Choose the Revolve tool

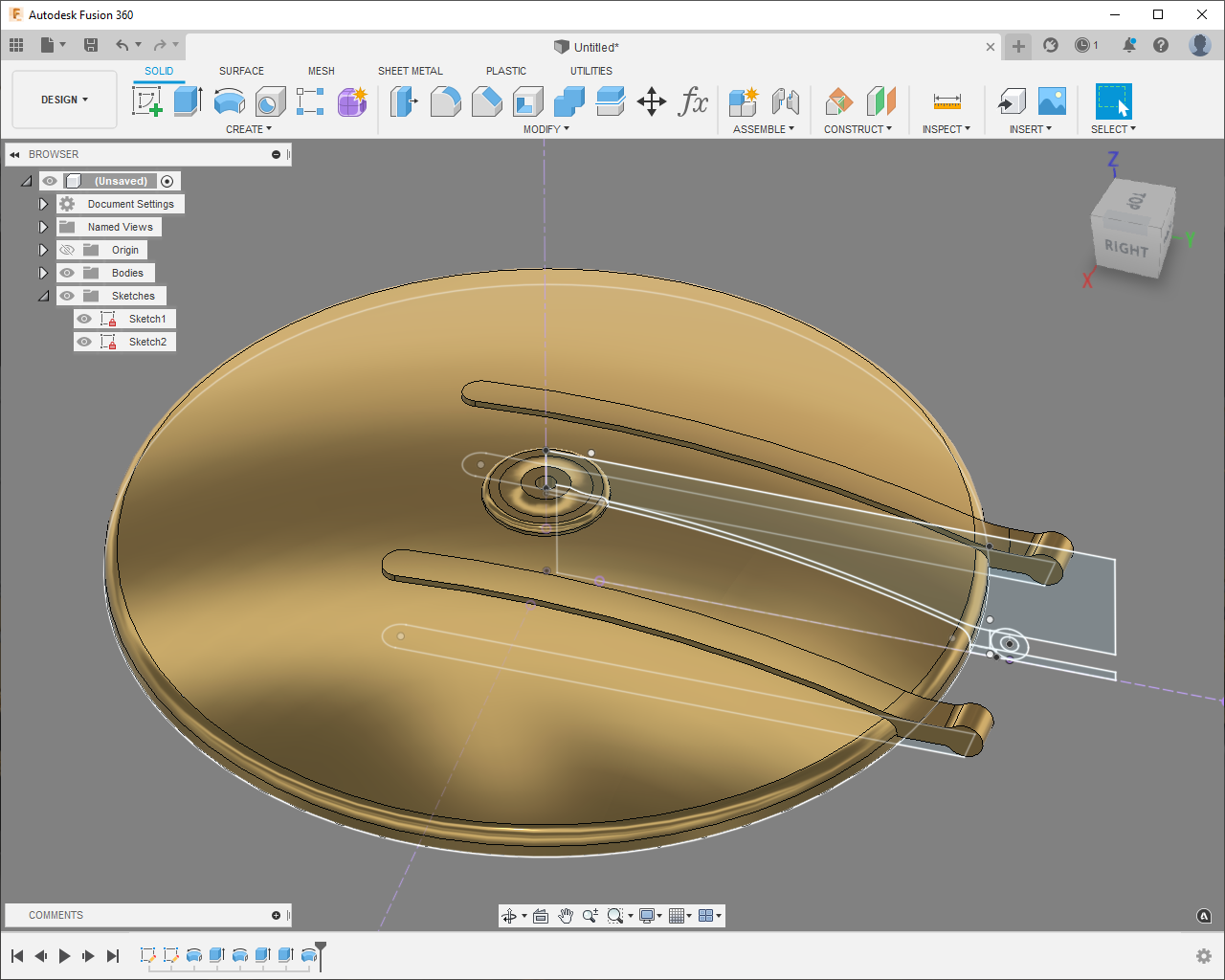(229, 100)
